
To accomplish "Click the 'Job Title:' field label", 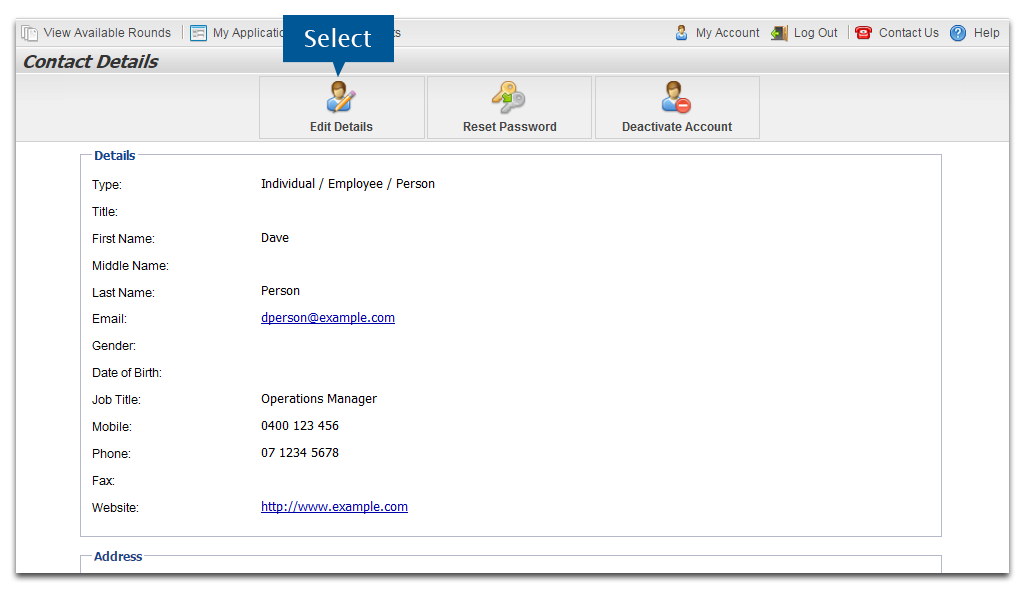I will pos(116,400).
